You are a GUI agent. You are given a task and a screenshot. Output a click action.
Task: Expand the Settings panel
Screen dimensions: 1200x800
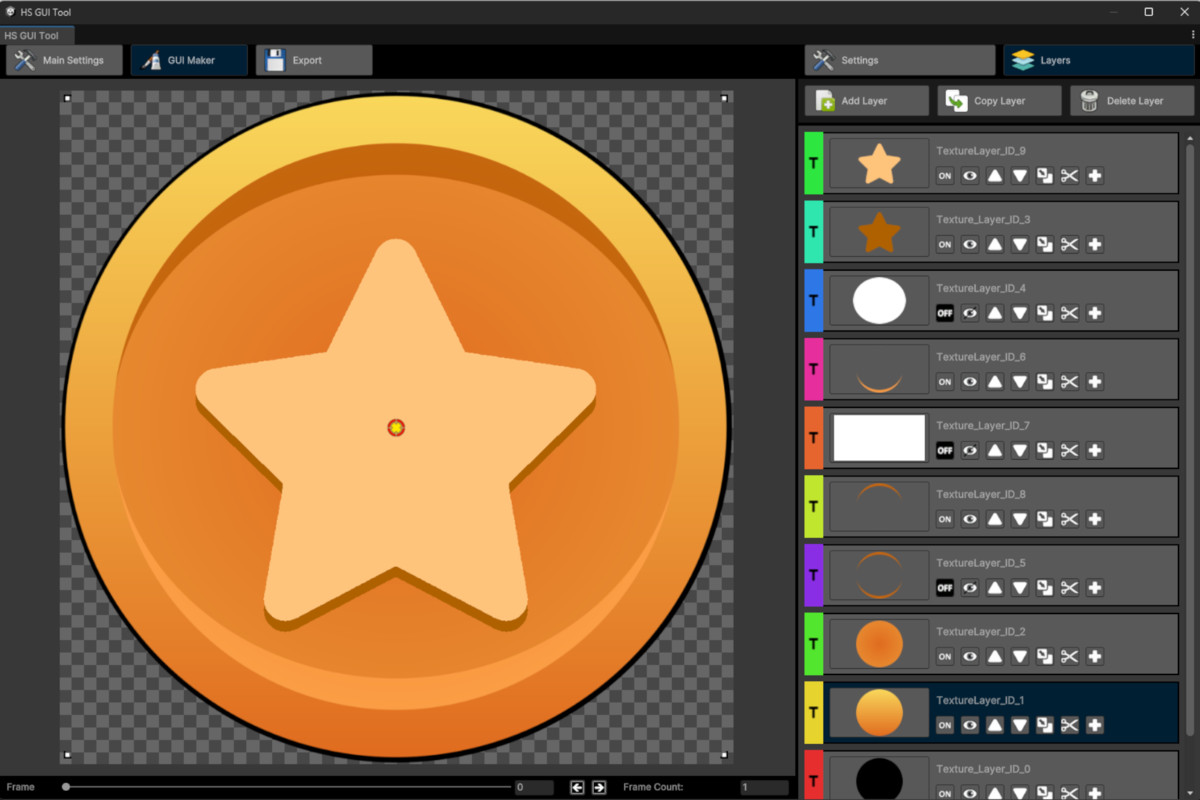tap(898, 60)
